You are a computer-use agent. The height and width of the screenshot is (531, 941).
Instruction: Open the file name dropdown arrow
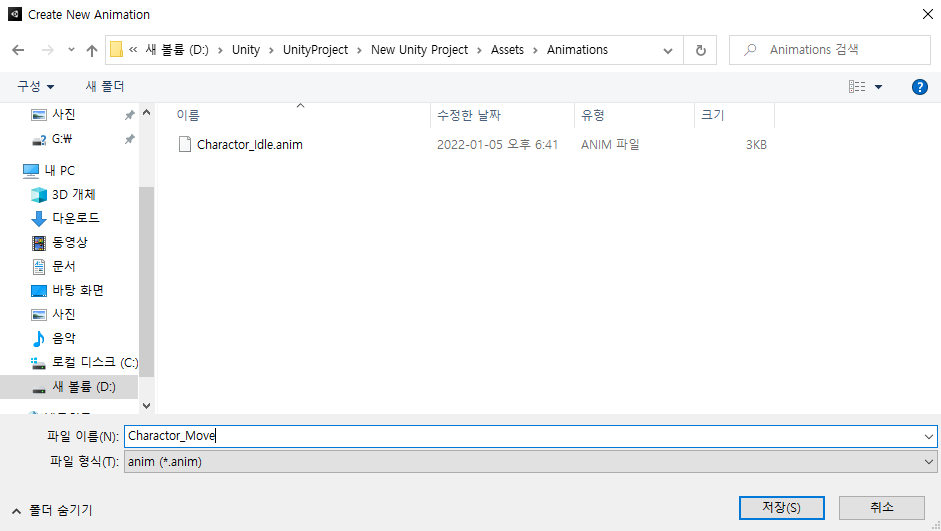[928, 436]
